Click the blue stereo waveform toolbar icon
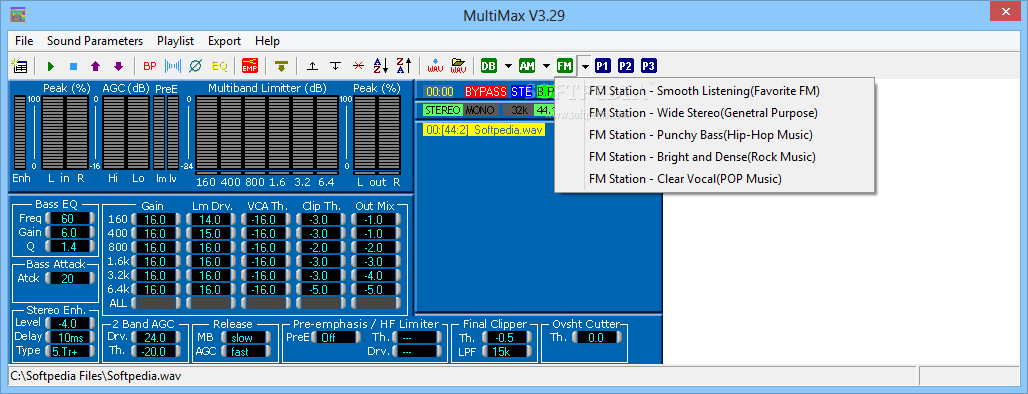The image size is (1028, 394). (172, 66)
